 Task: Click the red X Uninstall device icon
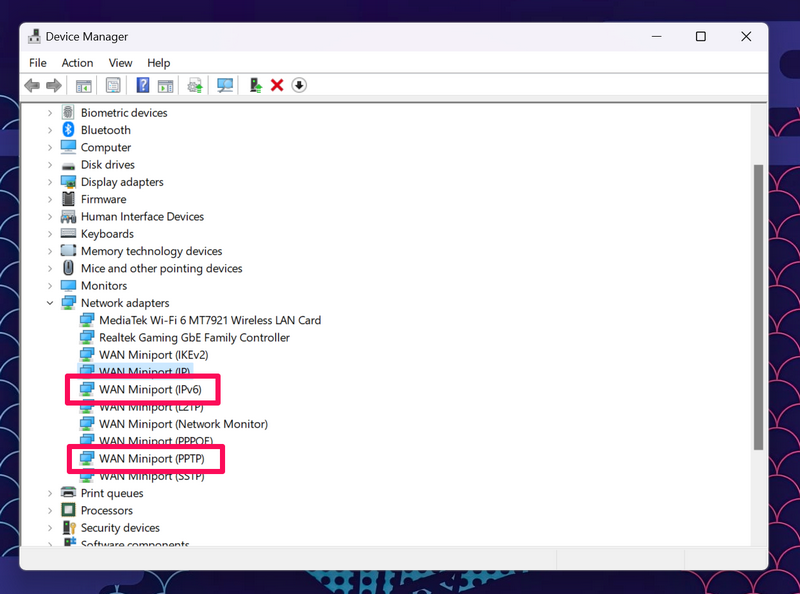(x=277, y=86)
